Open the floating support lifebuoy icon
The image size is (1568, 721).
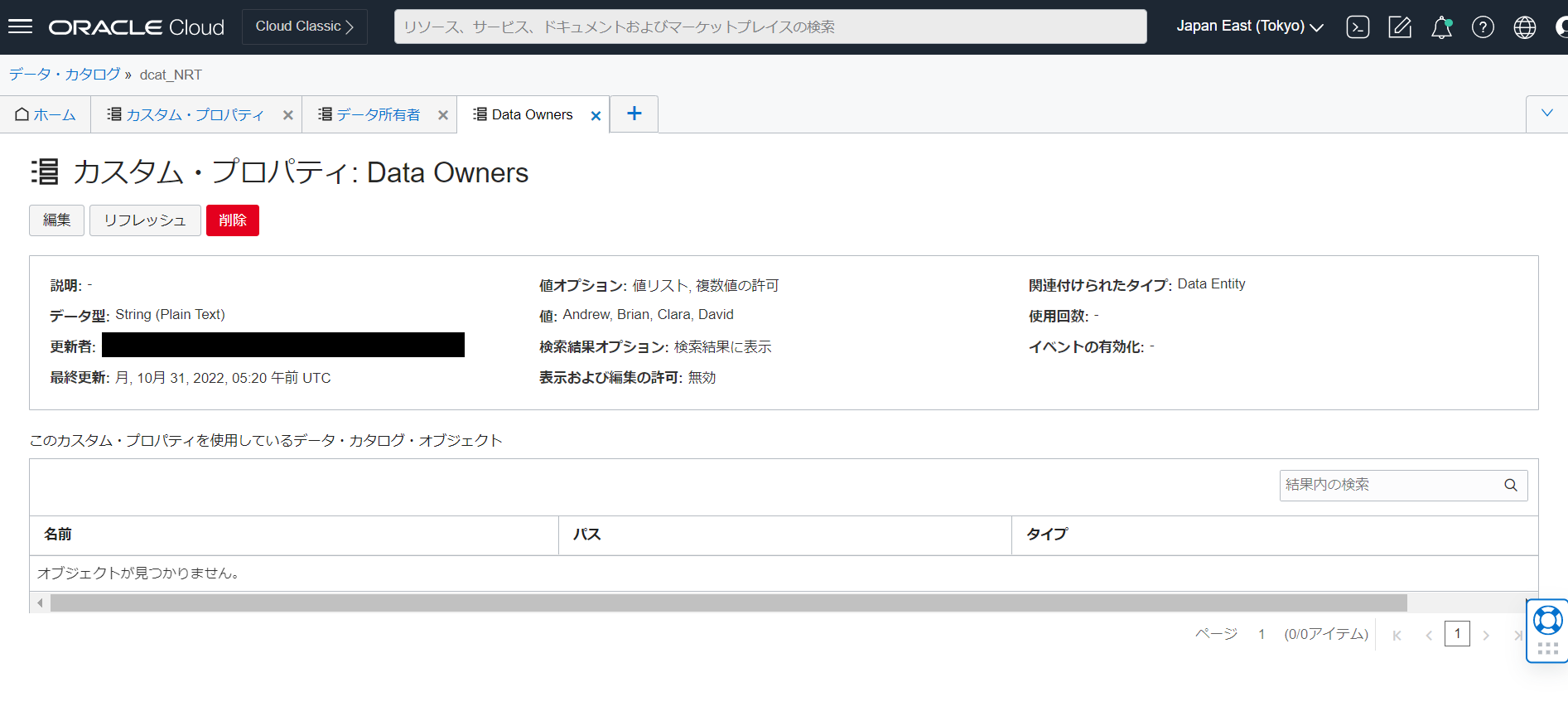(x=1547, y=621)
